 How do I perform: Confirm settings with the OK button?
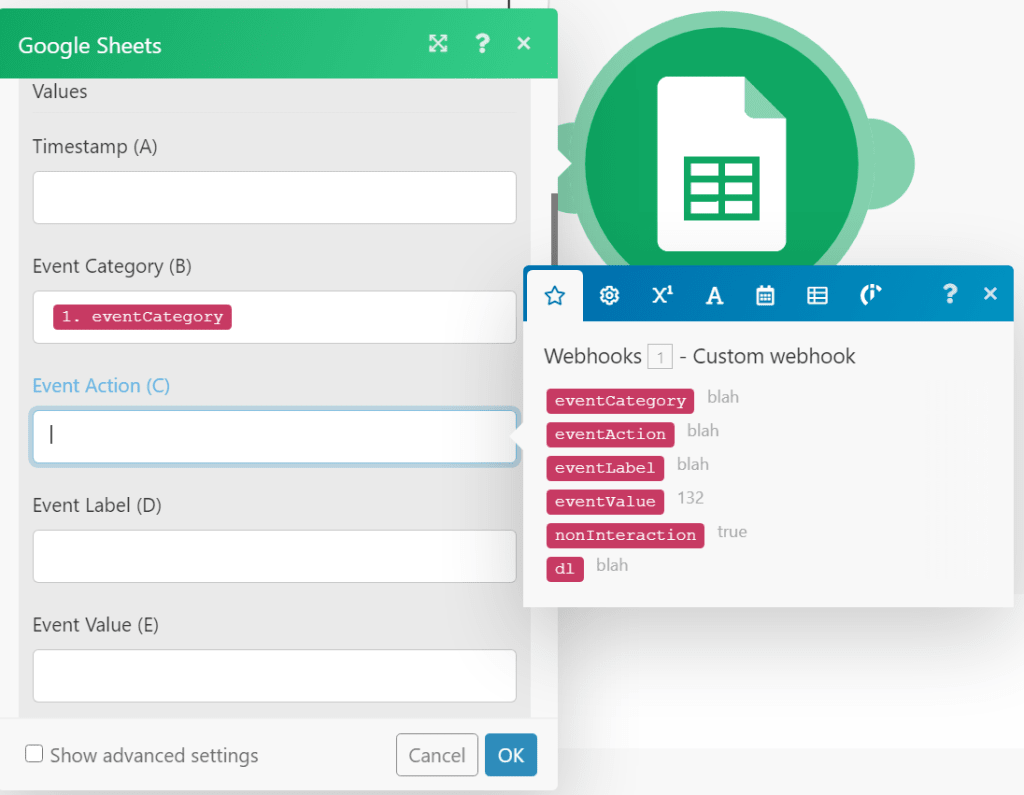coord(511,755)
